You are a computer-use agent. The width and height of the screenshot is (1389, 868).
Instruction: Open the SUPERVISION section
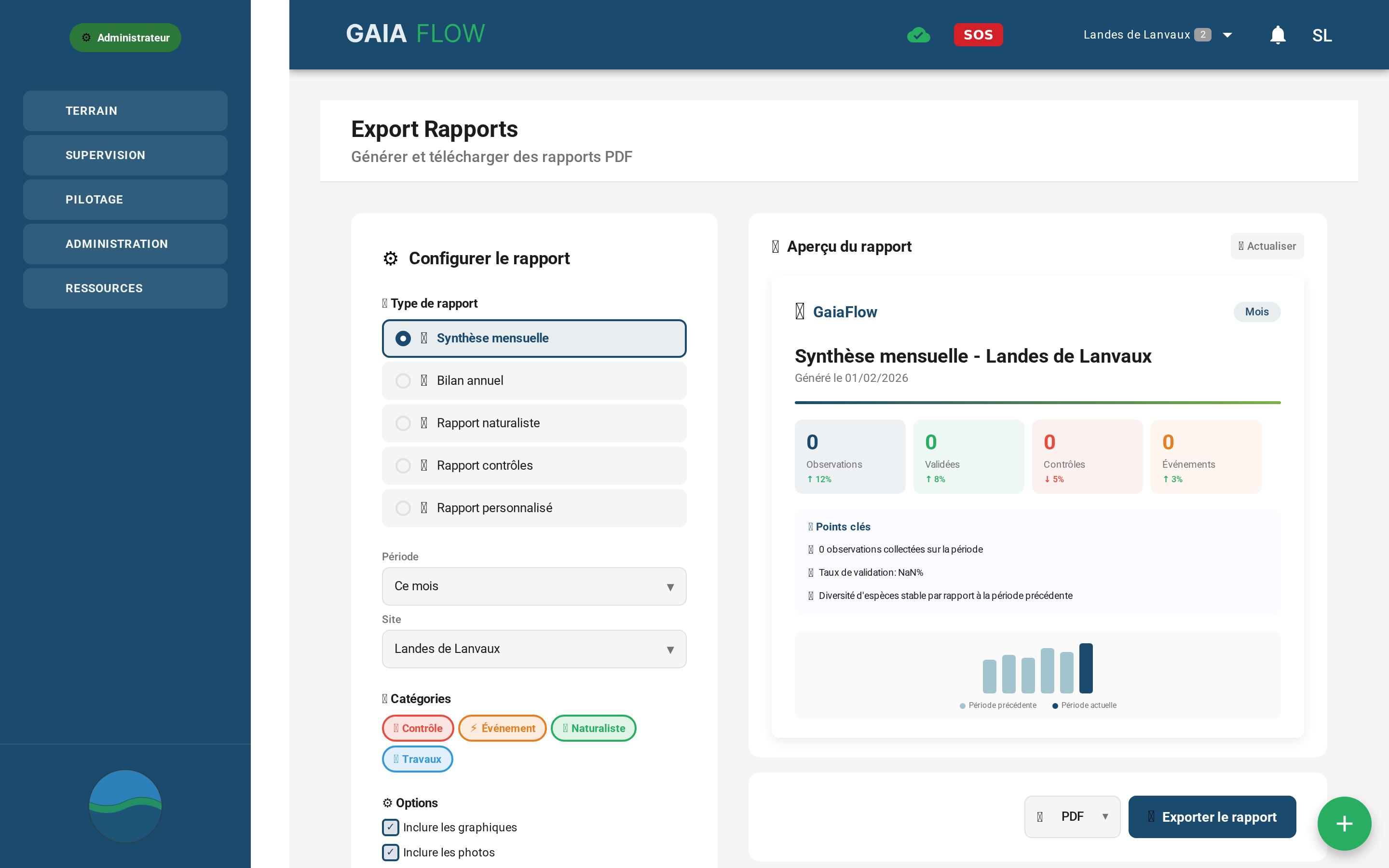pos(125,155)
